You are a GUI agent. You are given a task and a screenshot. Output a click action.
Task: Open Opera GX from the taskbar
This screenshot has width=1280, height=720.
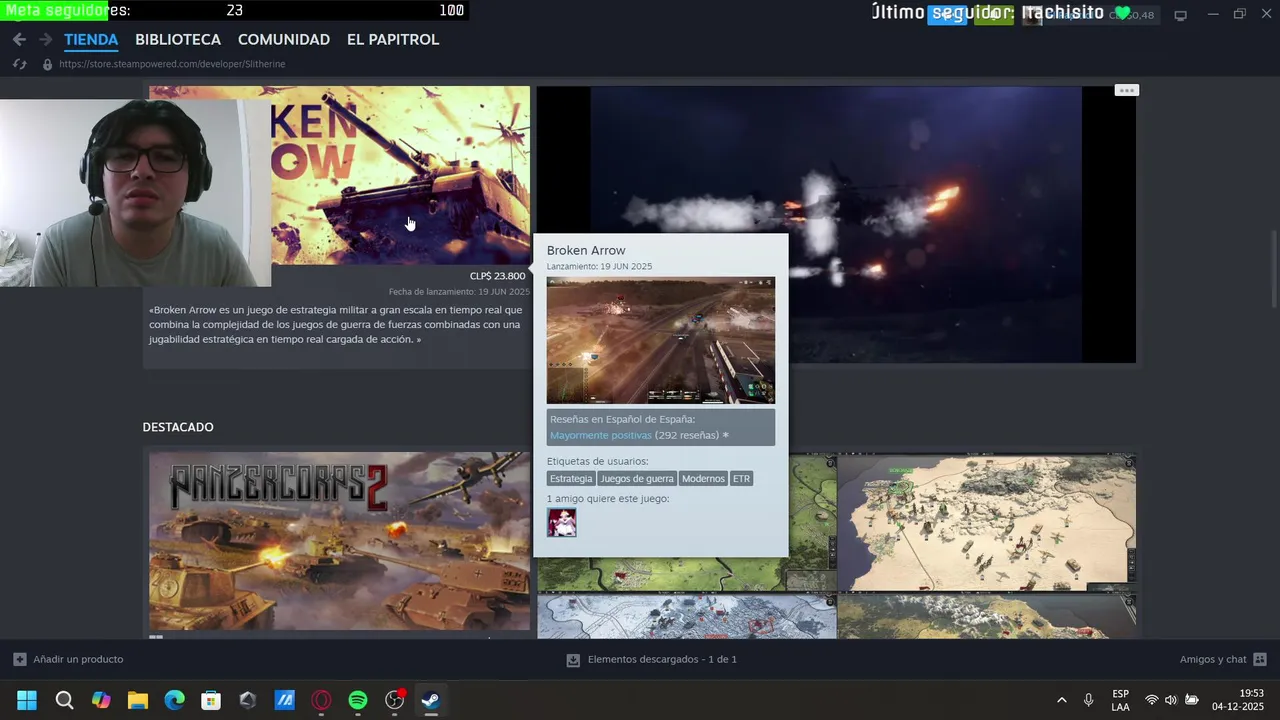[x=321, y=700]
